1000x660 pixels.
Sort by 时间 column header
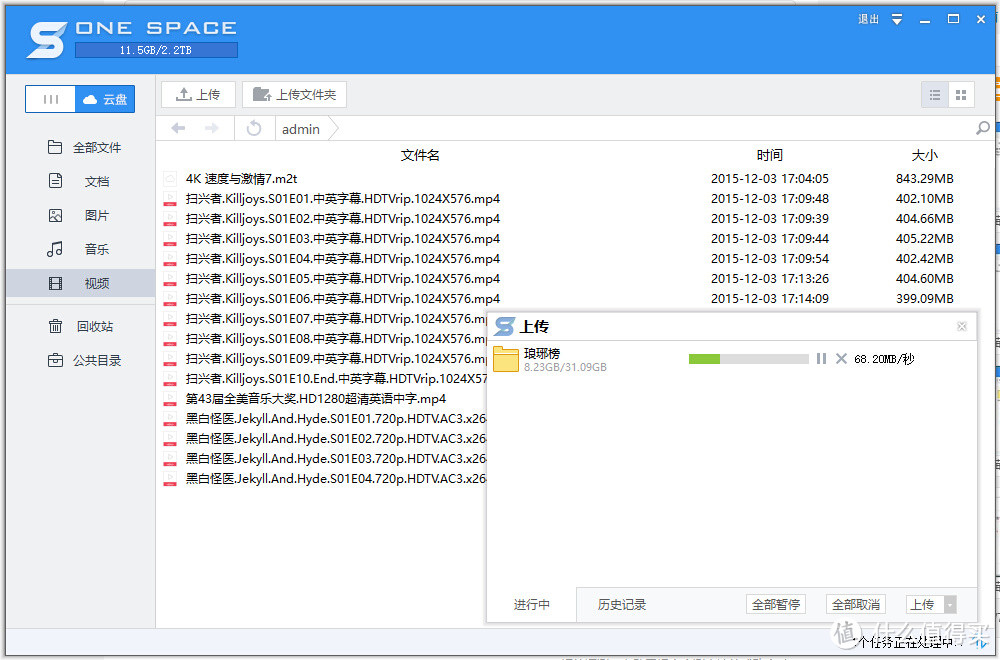pos(770,155)
